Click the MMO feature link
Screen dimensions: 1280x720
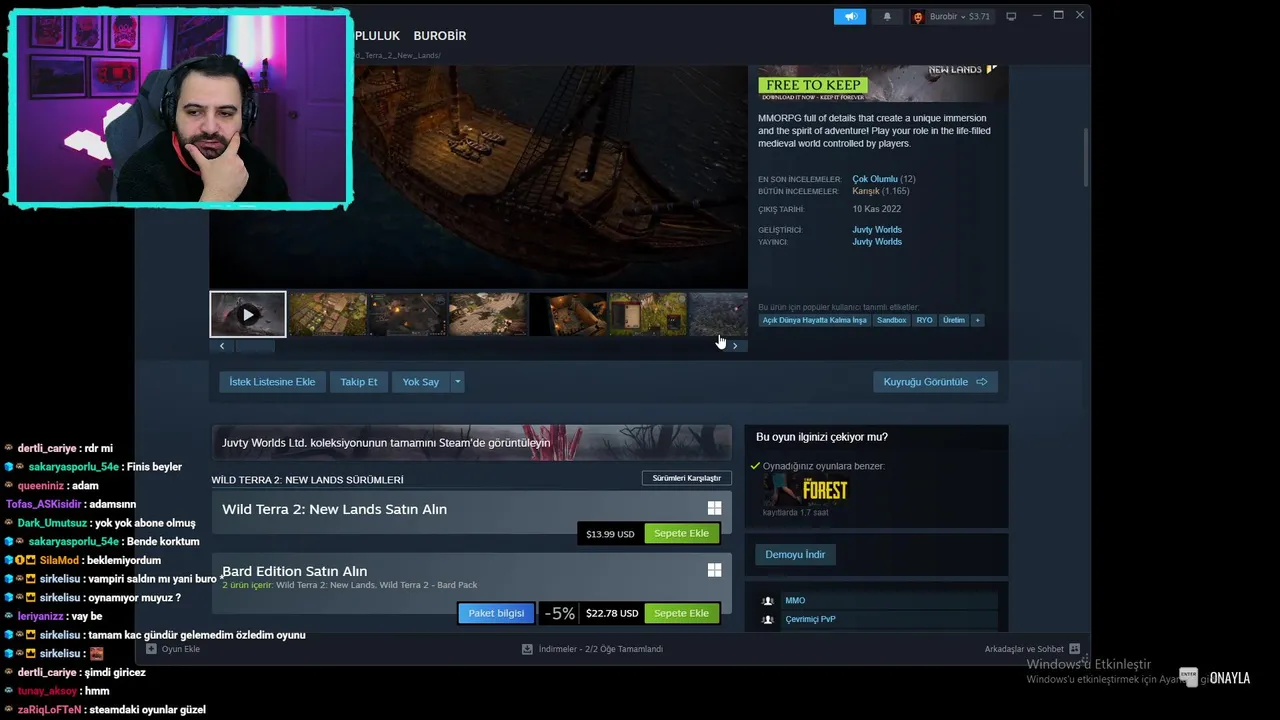795,600
